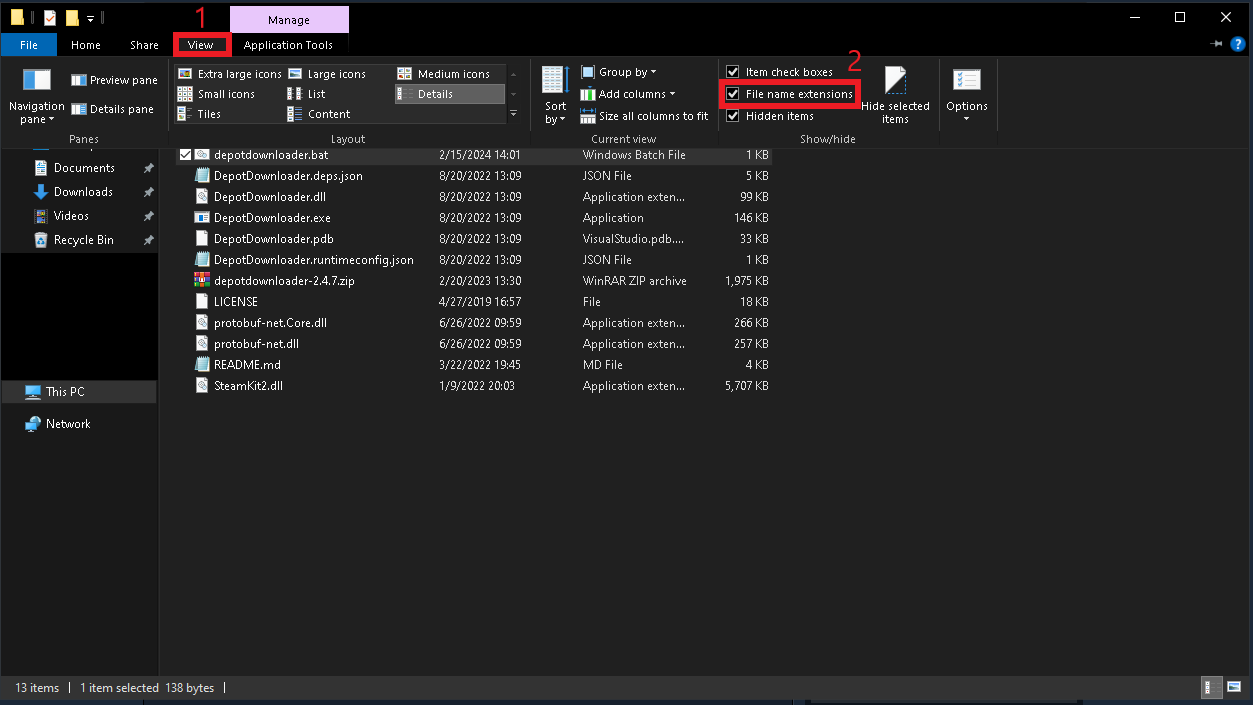This screenshot has width=1253, height=705.
Task: Switch to the Share ribbon tab
Action: (144, 45)
